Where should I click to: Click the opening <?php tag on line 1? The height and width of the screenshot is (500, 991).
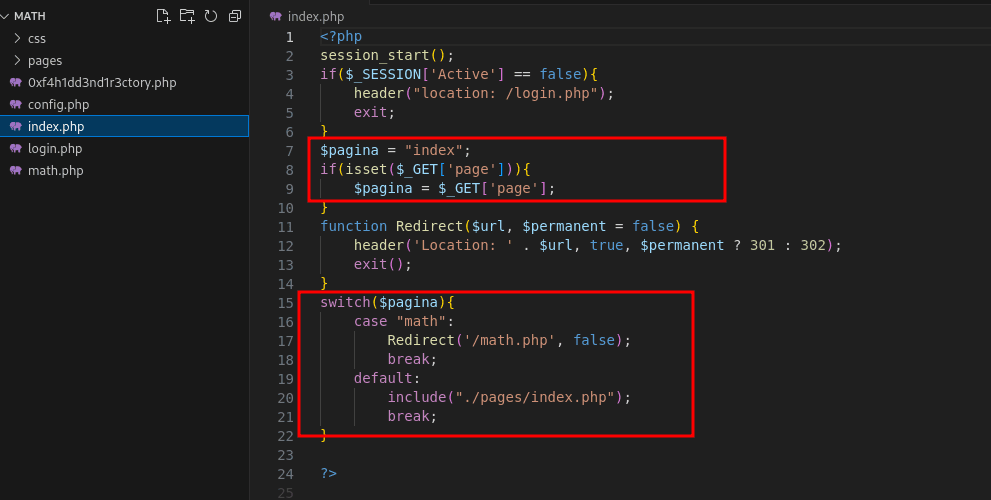pos(341,37)
